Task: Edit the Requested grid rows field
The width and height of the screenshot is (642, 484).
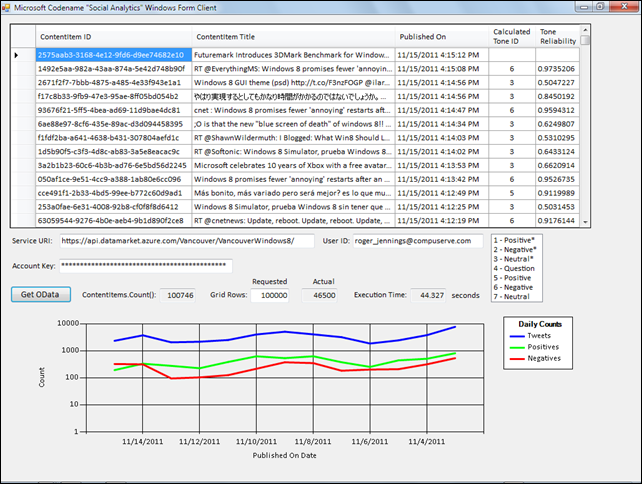Action: point(269,295)
